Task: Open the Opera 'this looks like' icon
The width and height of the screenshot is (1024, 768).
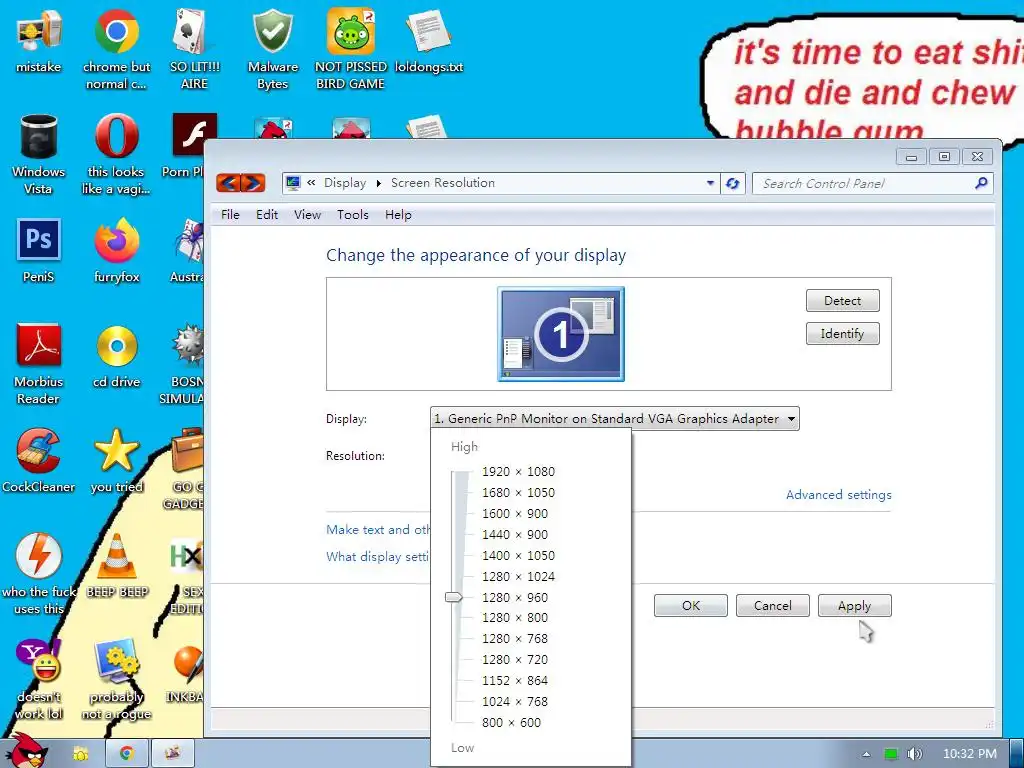Action: point(116,154)
